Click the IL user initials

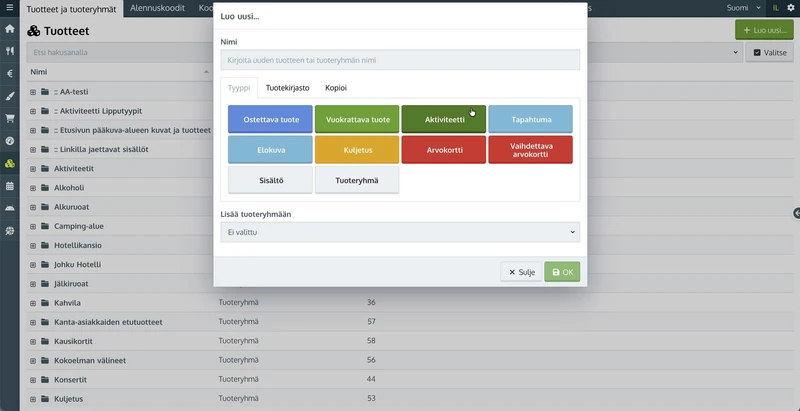[776, 8]
